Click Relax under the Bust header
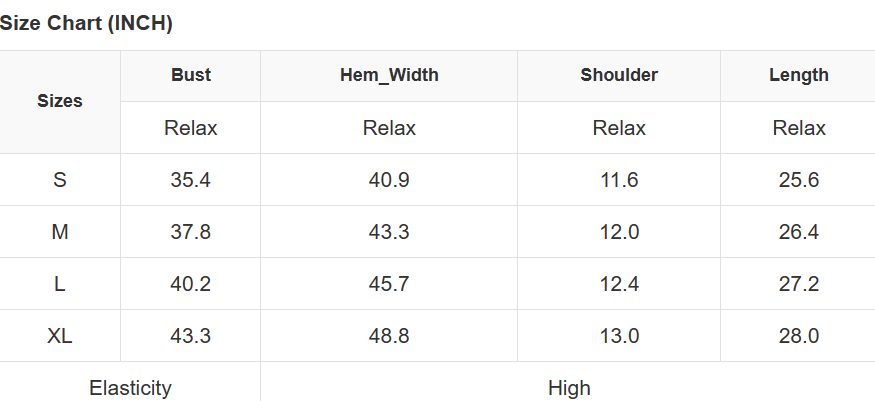This screenshot has width=875, height=401. (x=191, y=128)
